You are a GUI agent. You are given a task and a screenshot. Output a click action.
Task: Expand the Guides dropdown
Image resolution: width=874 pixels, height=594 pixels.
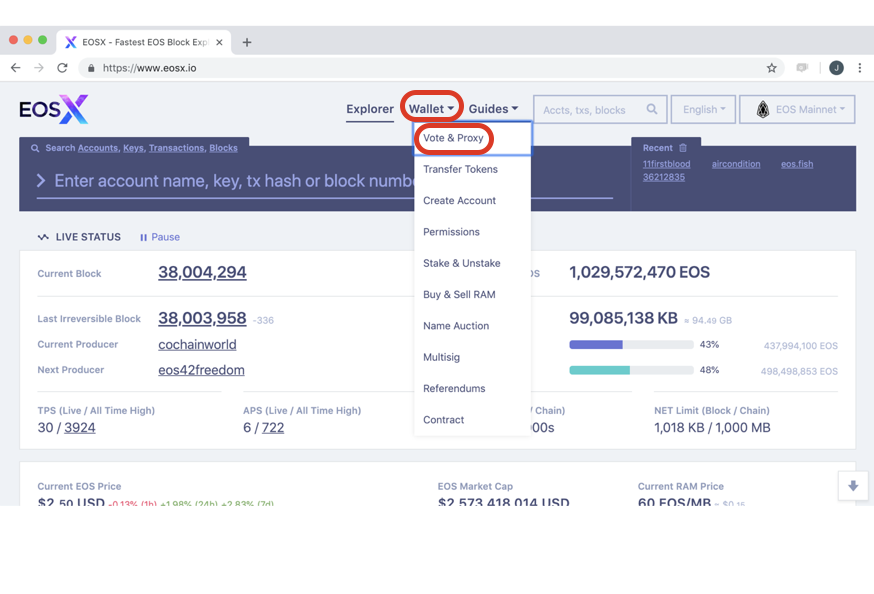[493, 109]
